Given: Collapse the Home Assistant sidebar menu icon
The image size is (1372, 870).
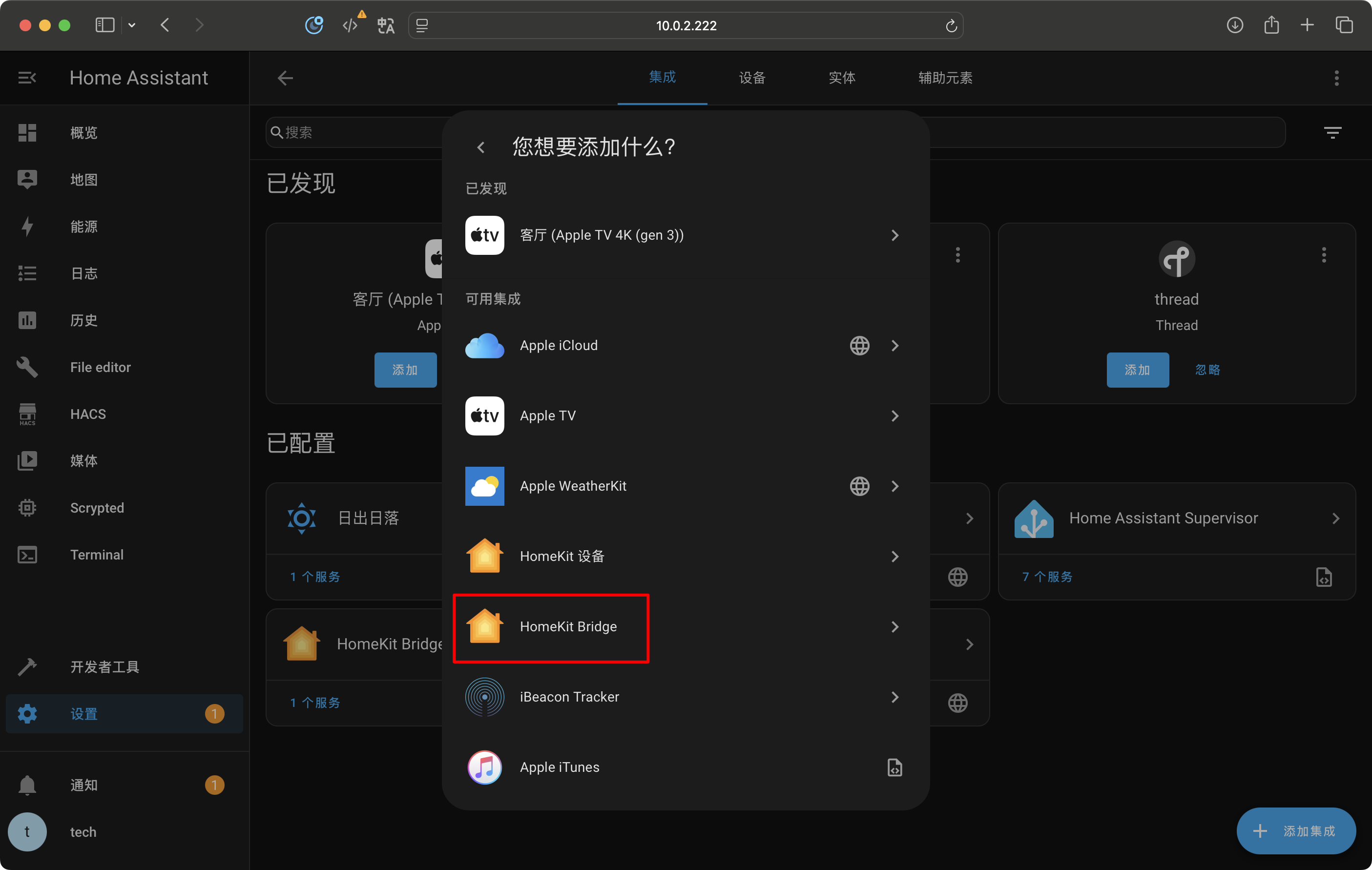Looking at the screenshot, I should pos(27,78).
